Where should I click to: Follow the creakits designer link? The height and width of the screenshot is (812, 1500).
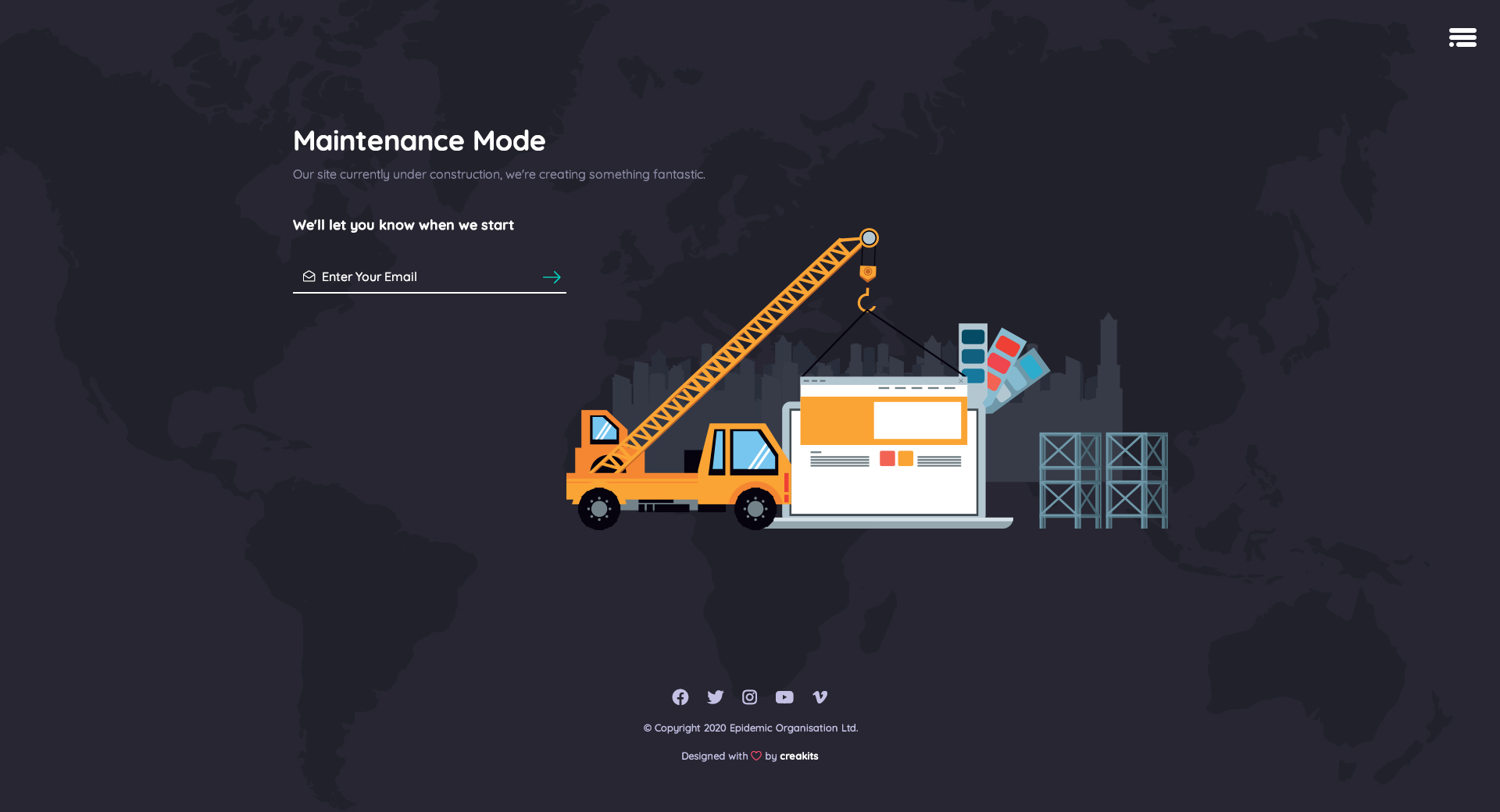click(798, 756)
